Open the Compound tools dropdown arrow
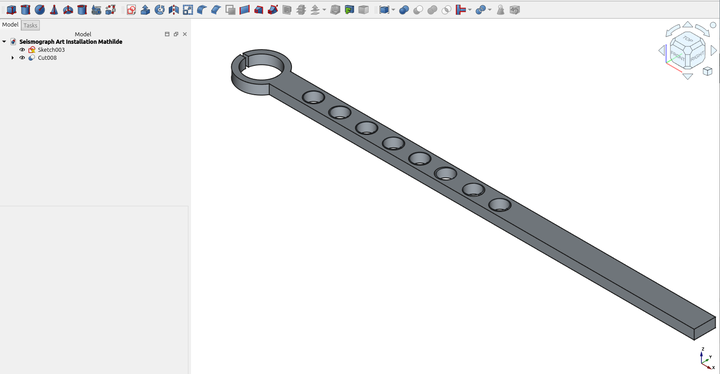Image resolution: width=720 pixels, height=374 pixels. 394,10
